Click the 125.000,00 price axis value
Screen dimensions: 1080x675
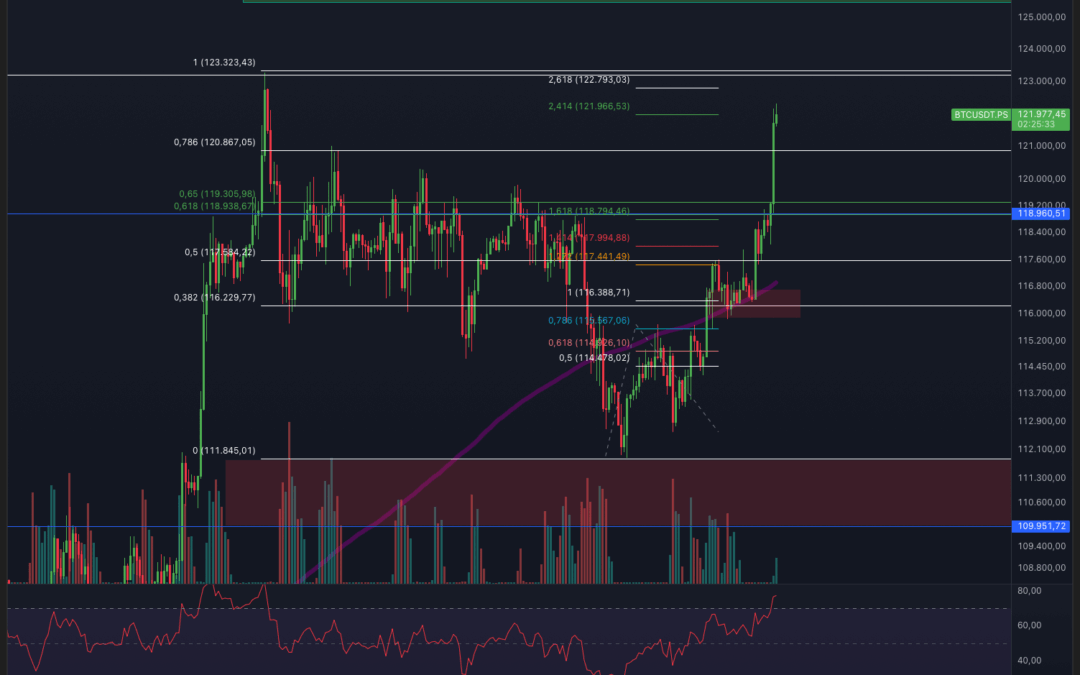point(1041,17)
